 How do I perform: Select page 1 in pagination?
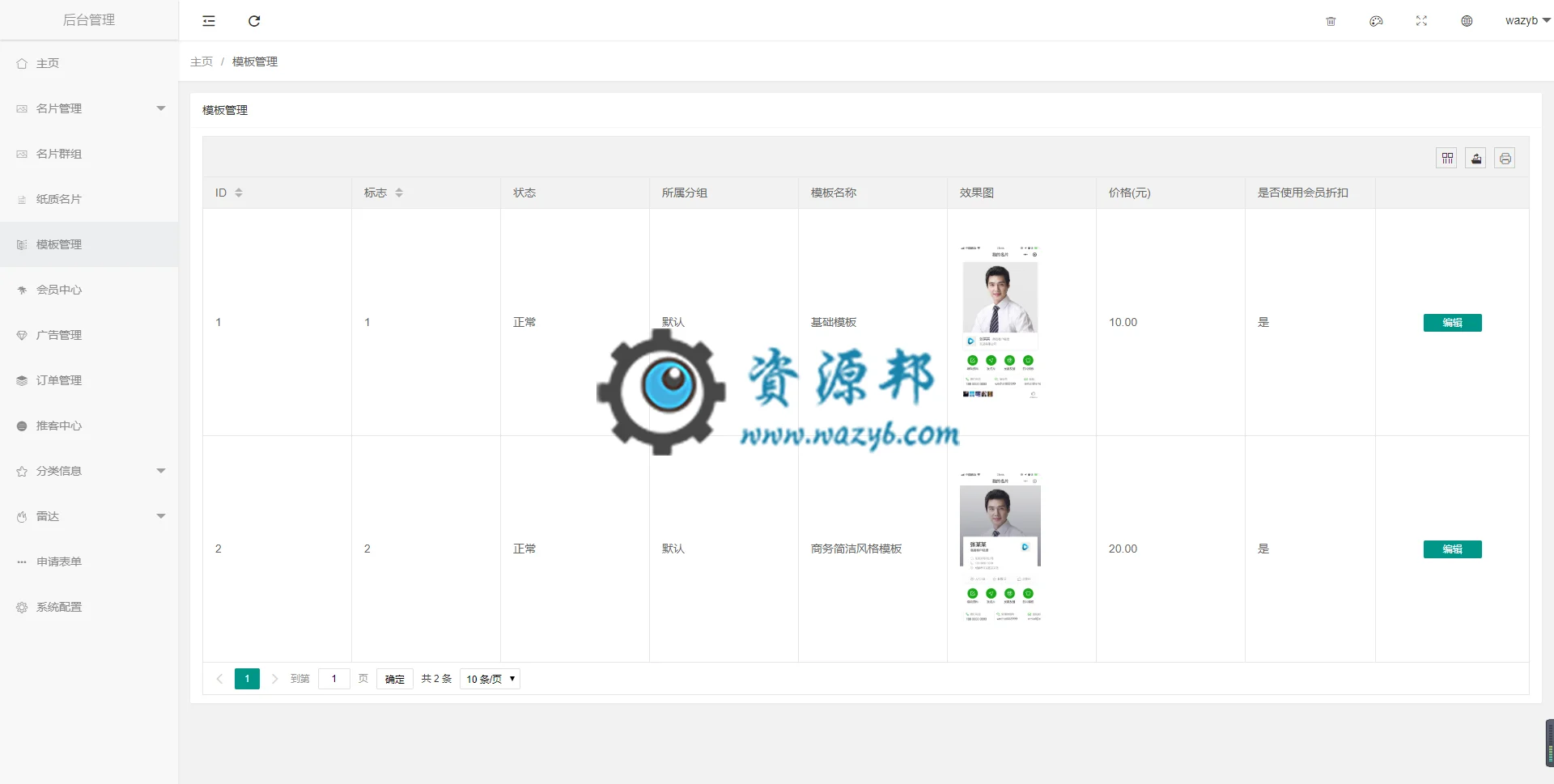(x=247, y=679)
